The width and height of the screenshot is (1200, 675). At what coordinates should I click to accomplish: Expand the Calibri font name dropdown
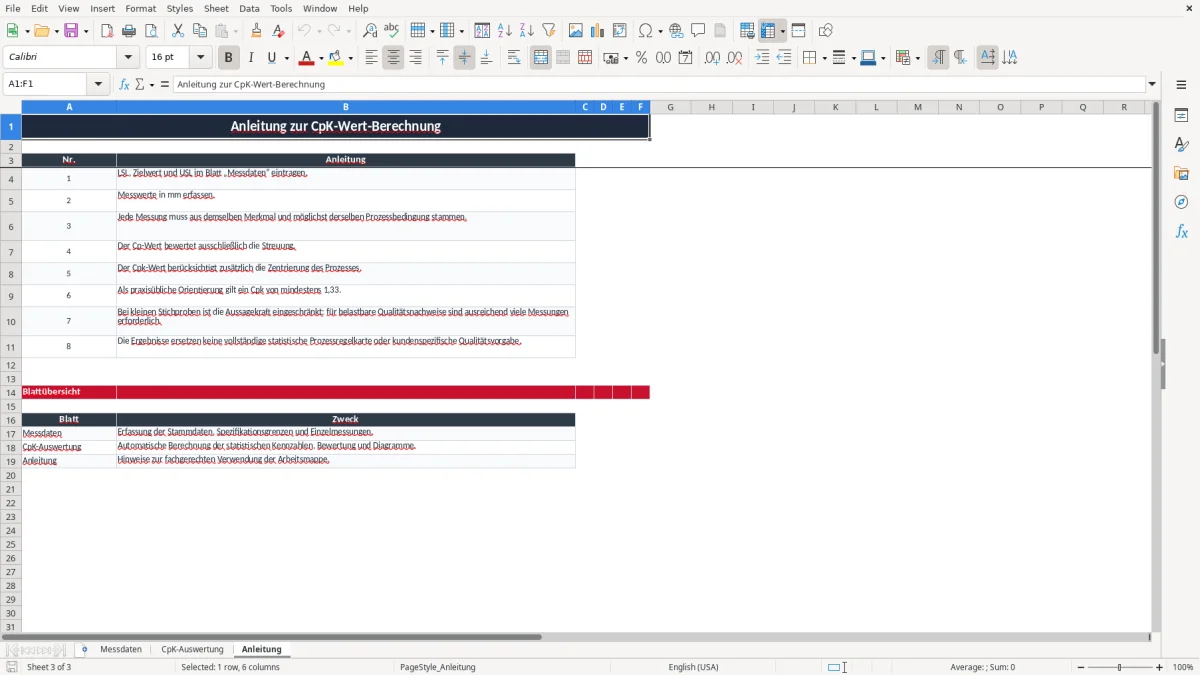pos(128,58)
